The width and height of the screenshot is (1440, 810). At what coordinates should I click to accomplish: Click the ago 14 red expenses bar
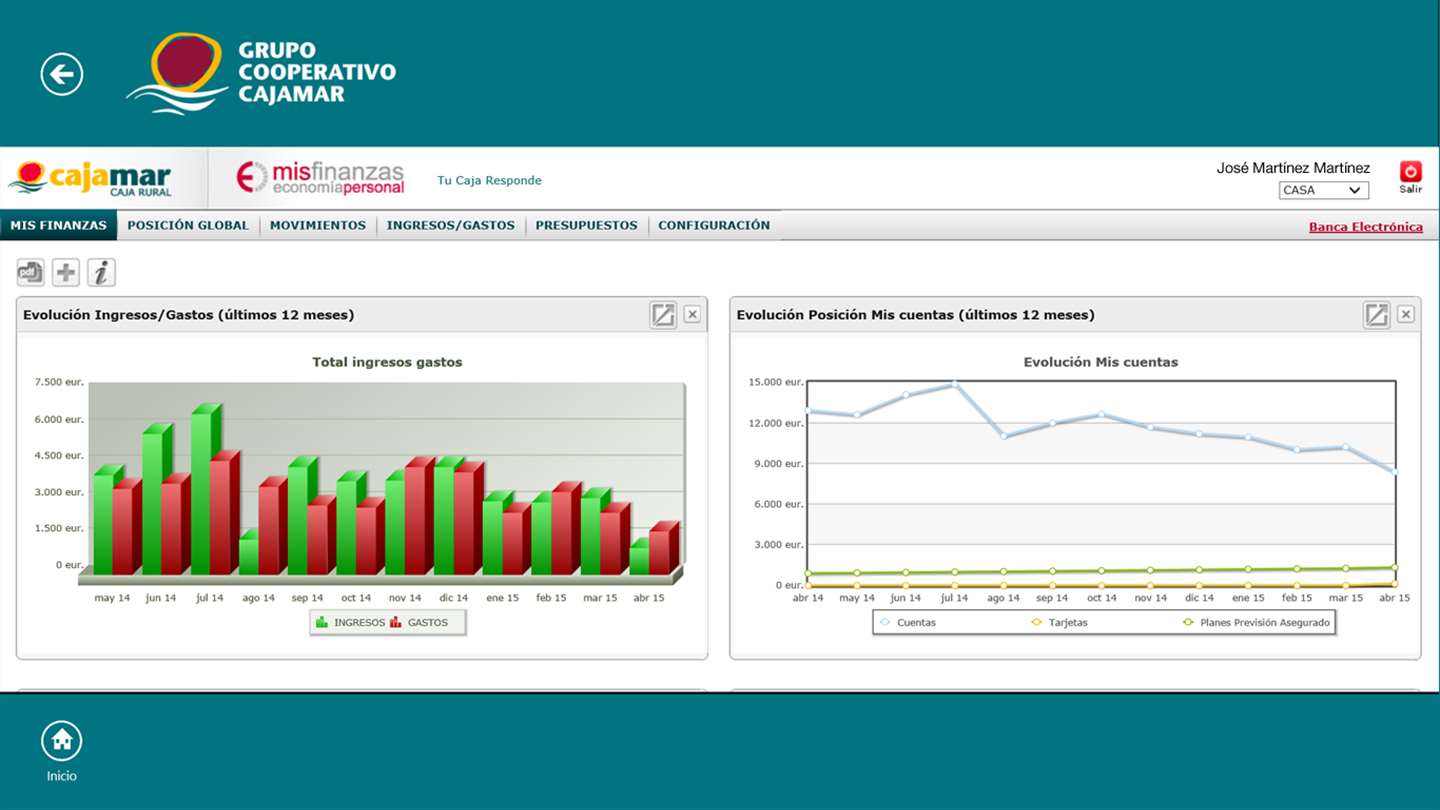pos(268,530)
